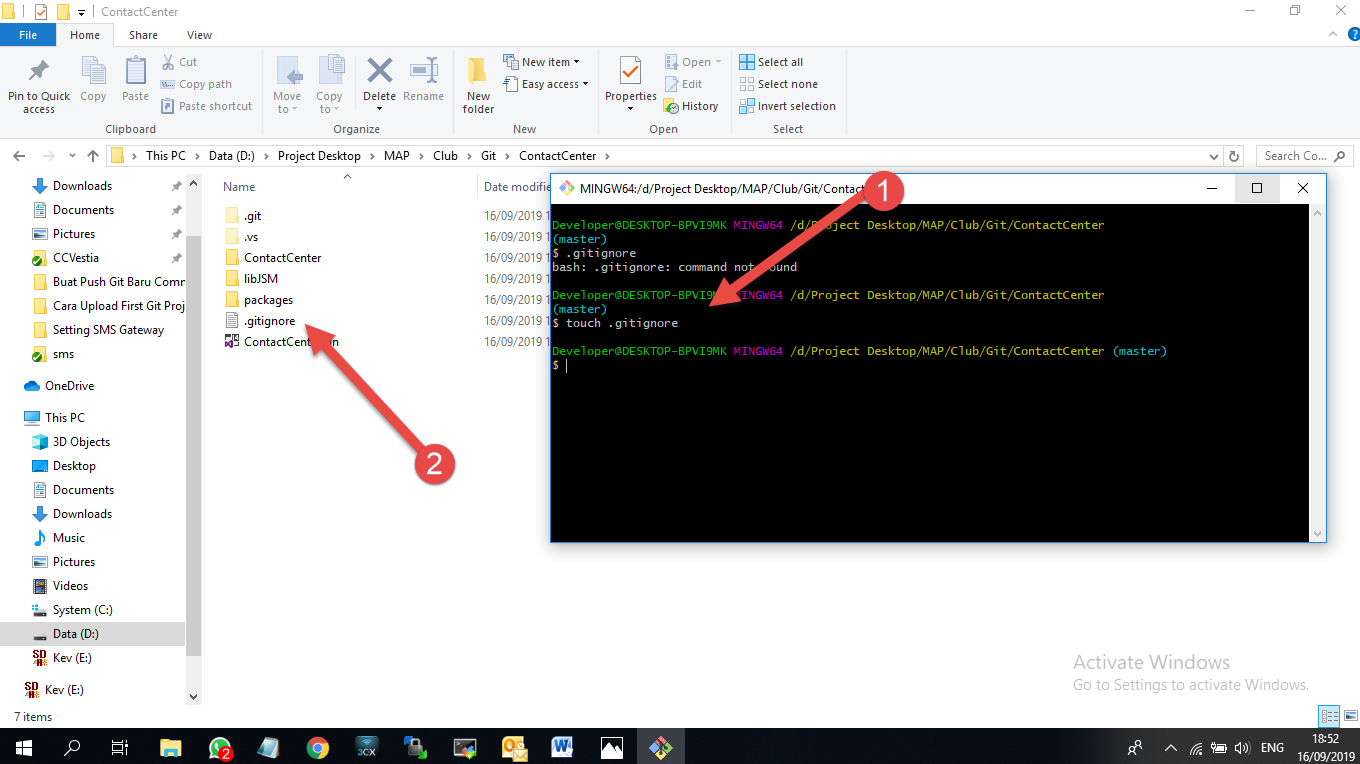Select the .vs folder

pyautogui.click(x=251, y=237)
